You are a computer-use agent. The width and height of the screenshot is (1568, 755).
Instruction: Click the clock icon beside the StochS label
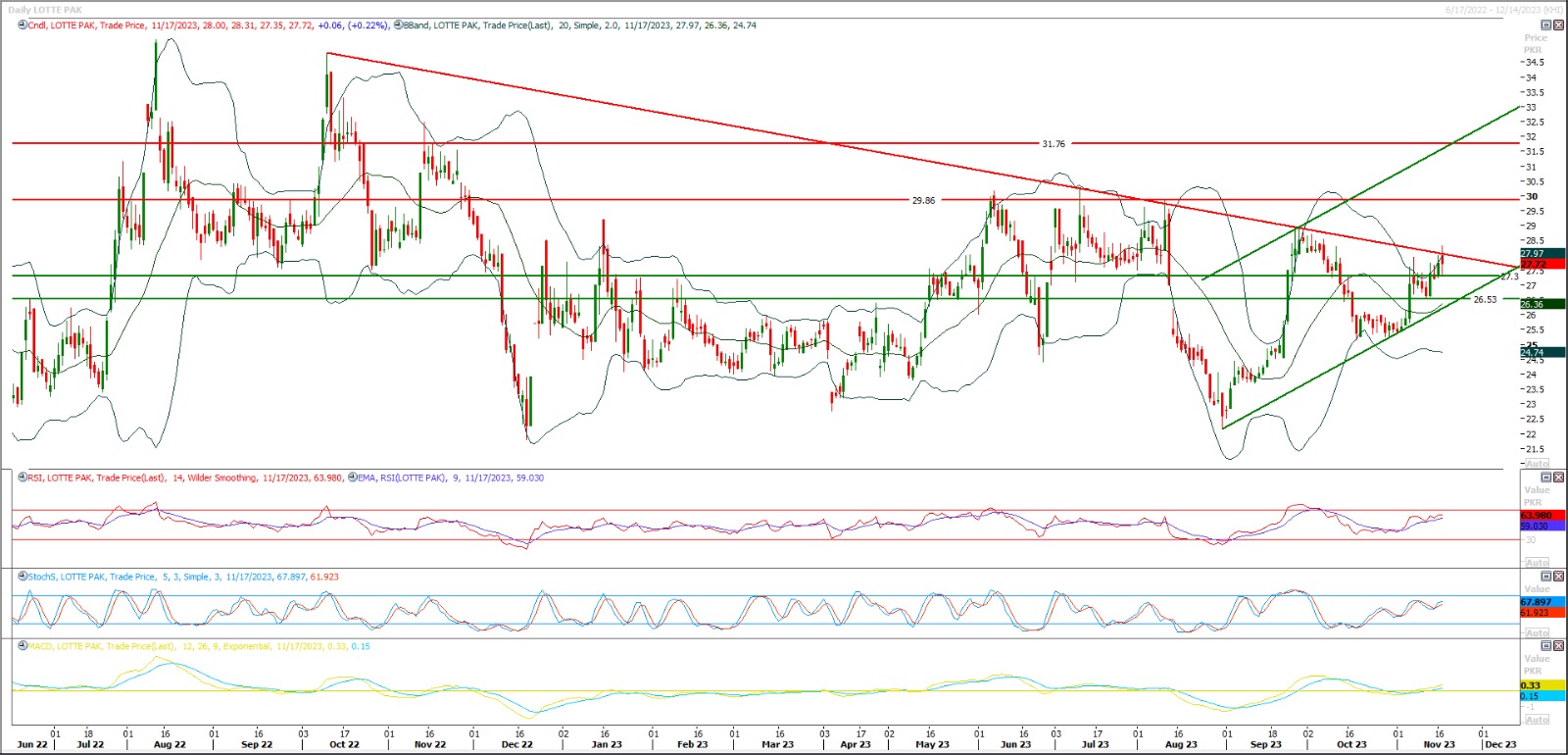click(x=23, y=577)
